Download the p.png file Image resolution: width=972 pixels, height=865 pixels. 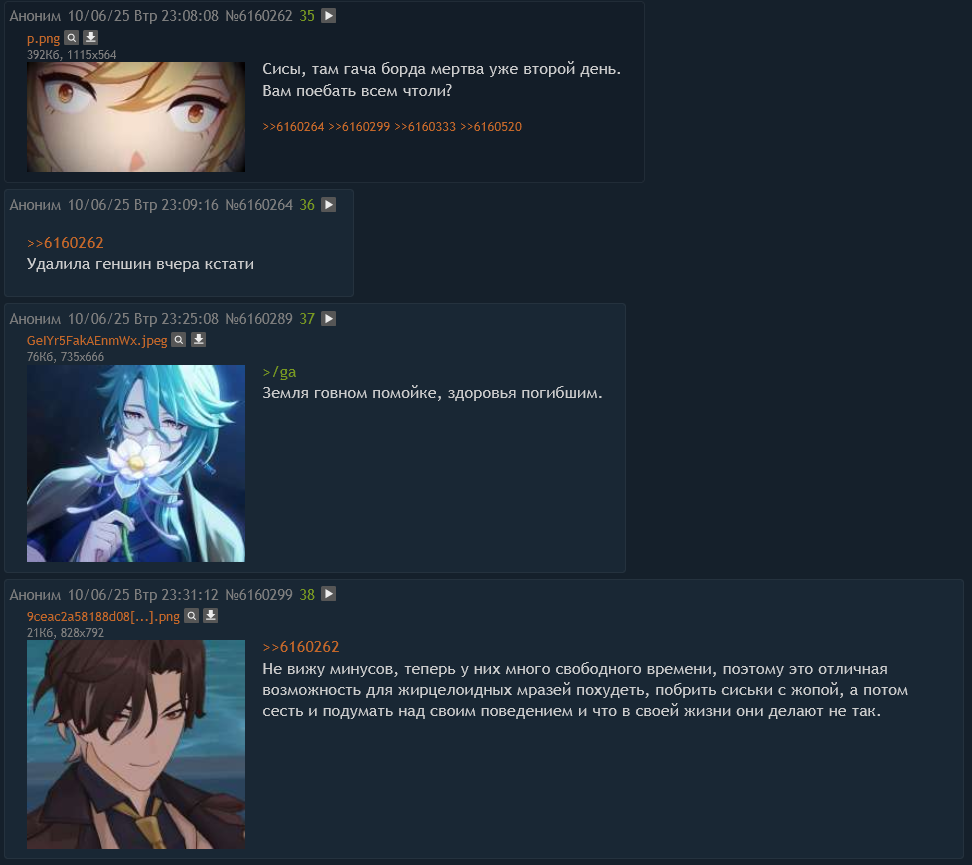(91, 37)
